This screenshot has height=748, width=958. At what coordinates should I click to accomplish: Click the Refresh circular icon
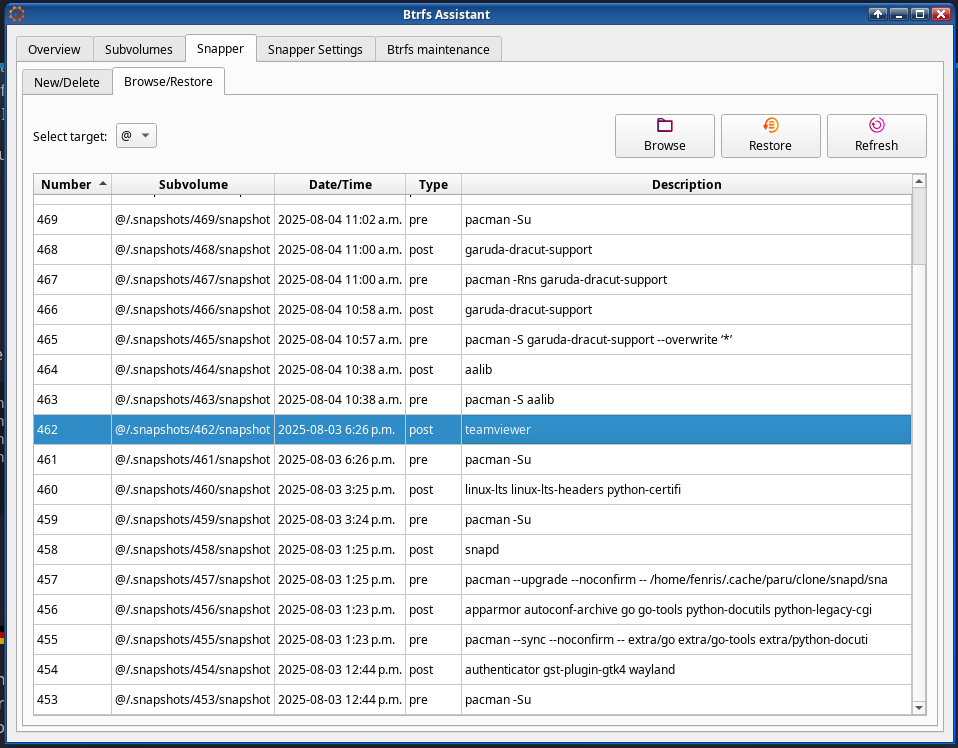(x=876, y=125)
